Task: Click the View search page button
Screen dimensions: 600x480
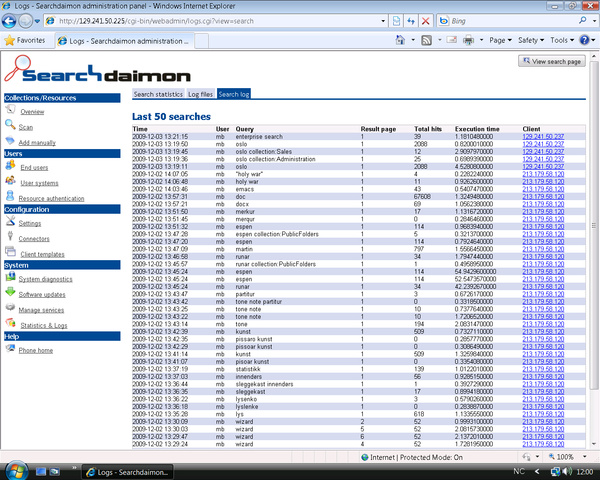Action: (x=552, y=61)
